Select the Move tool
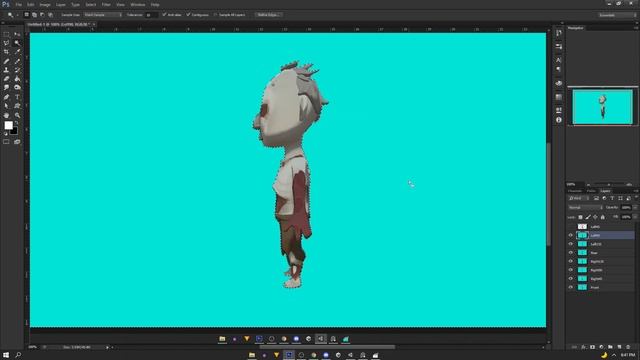Screen dimensions: 640x360 click(x=17, y=34)
